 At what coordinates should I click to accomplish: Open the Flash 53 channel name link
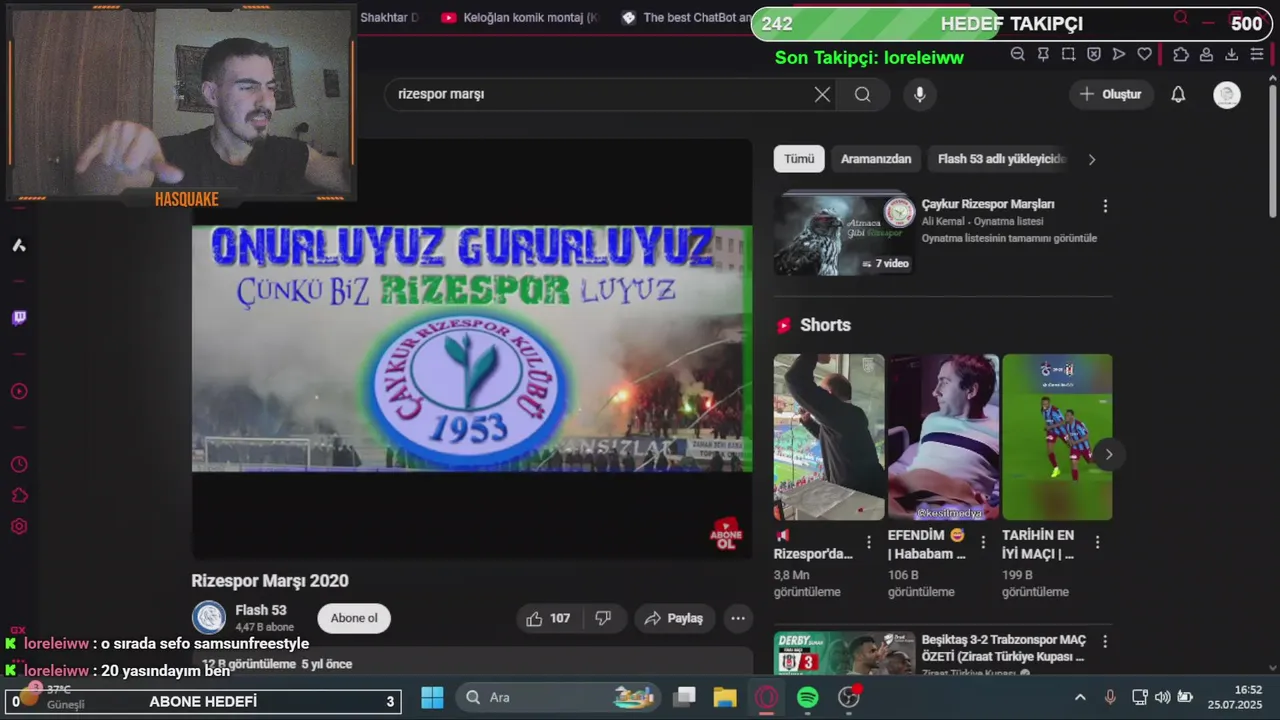(261, 610)
